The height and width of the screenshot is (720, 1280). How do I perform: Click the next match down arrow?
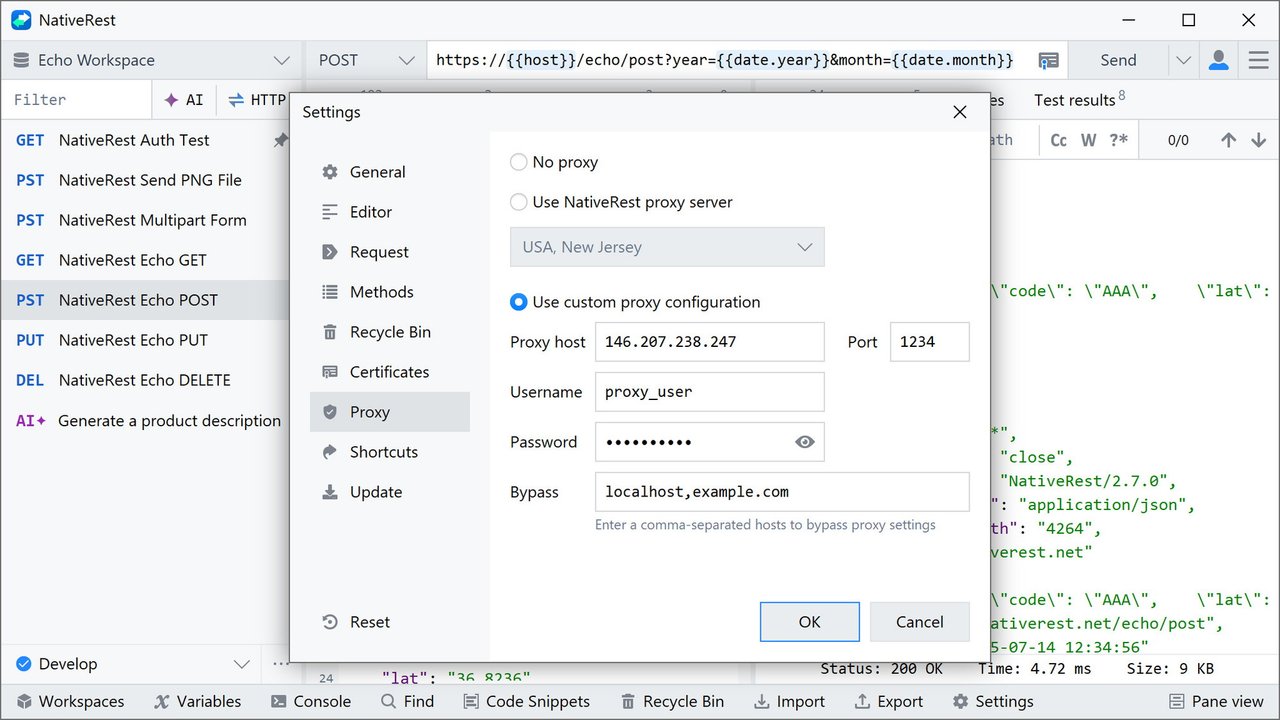1258,140
